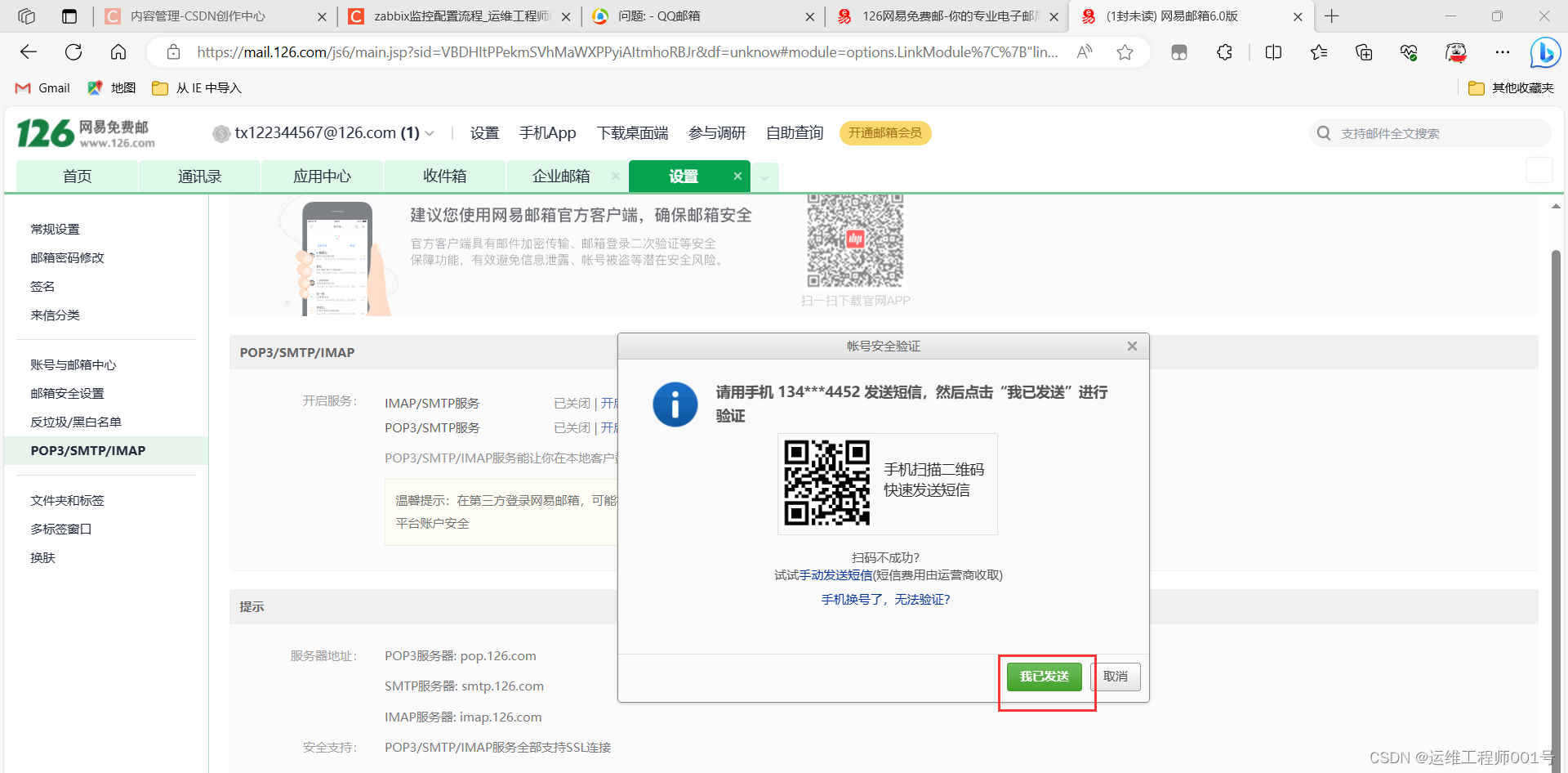Select 文件夹和标签 in the sidebar
The width and height of the screenshot is (1568, 773).
[x=67, y=501]
